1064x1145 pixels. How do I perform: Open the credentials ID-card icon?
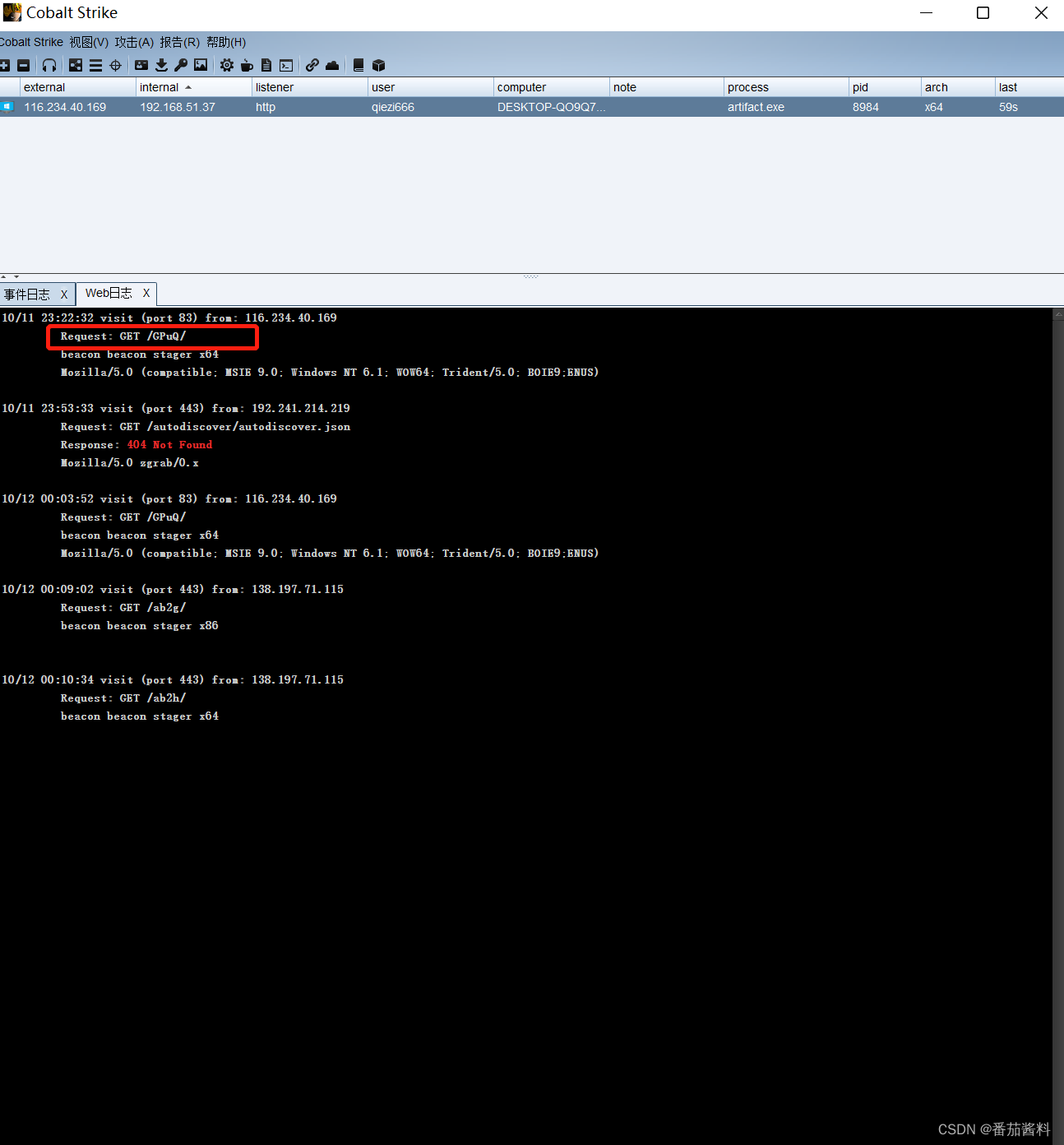click(141, 65)
